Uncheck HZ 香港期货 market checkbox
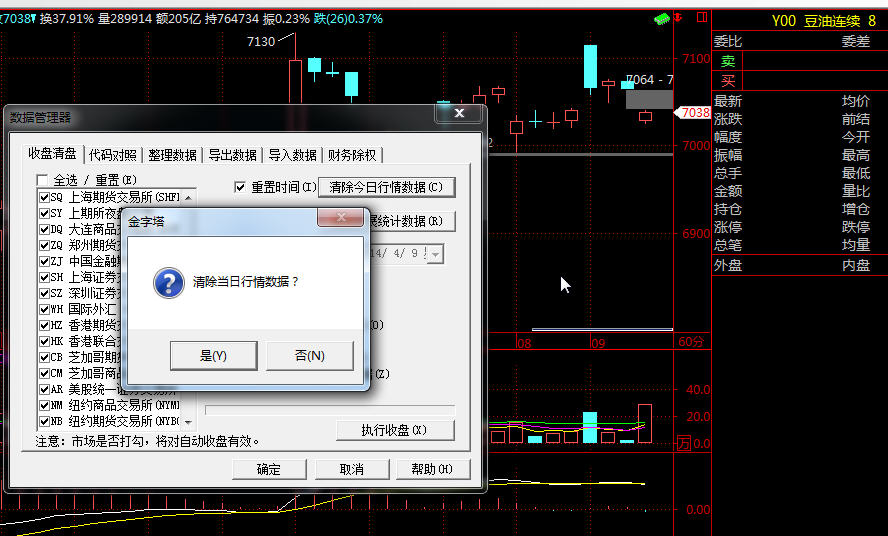The image size is (888, 536). (x=44, y=325)
